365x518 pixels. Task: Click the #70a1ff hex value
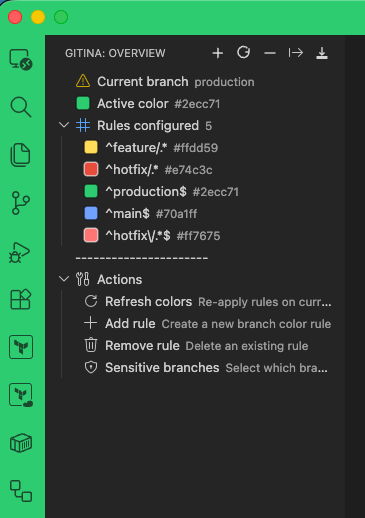click(176, 214)
